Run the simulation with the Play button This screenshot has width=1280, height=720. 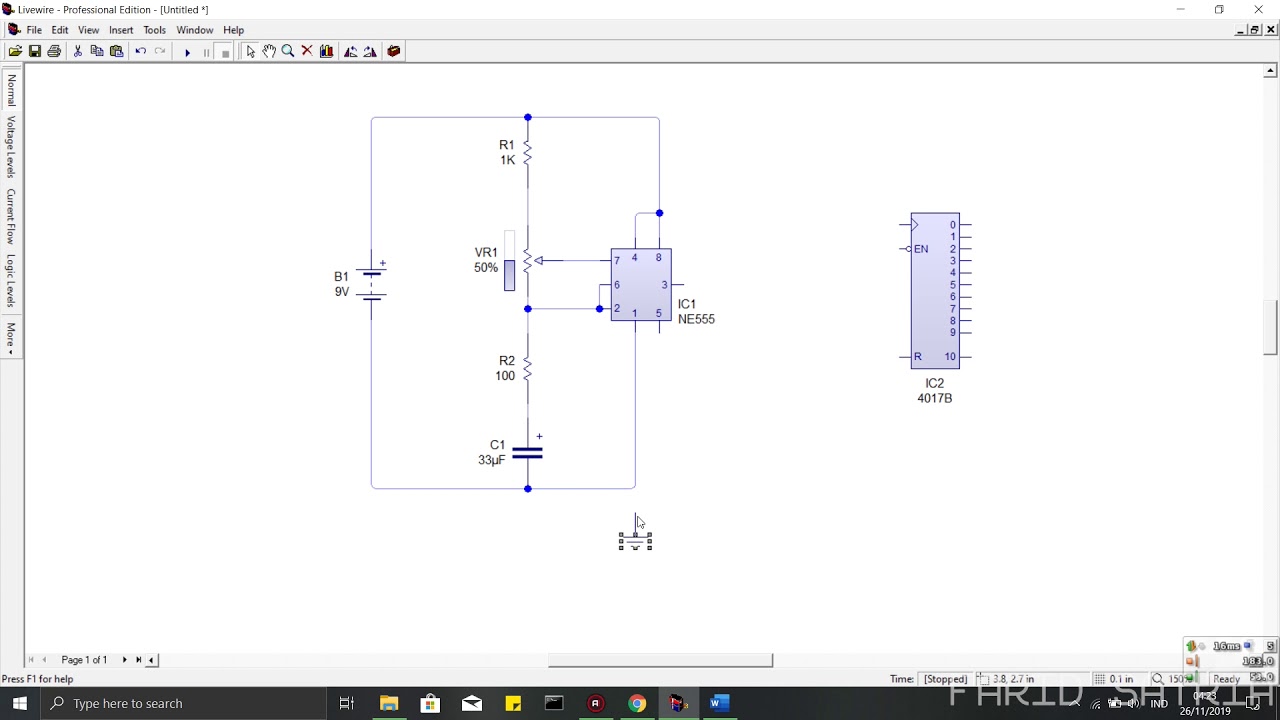pyautogui.click(x=187, y=52)
